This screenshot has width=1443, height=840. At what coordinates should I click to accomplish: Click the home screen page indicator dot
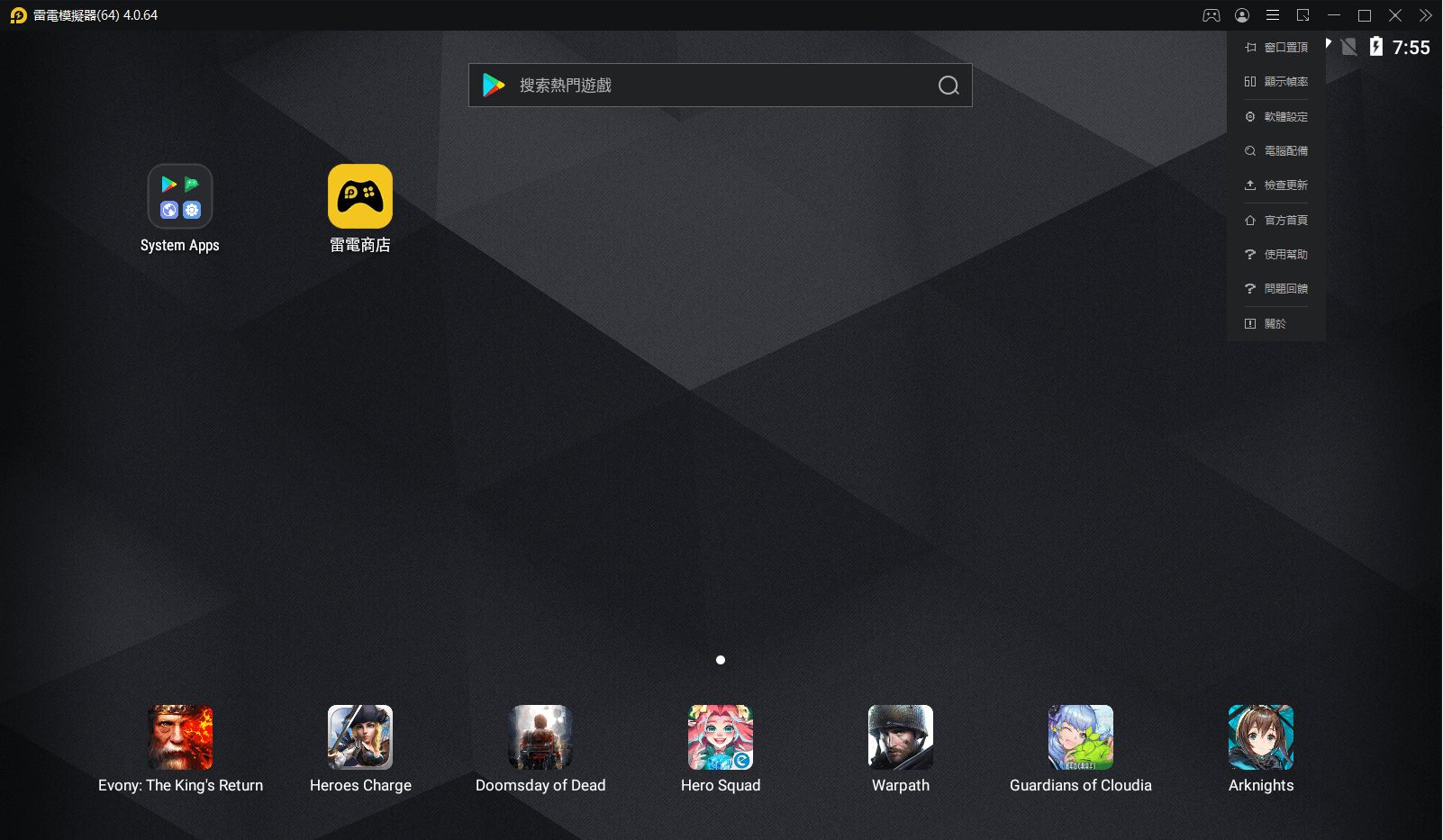coord(721,660)
